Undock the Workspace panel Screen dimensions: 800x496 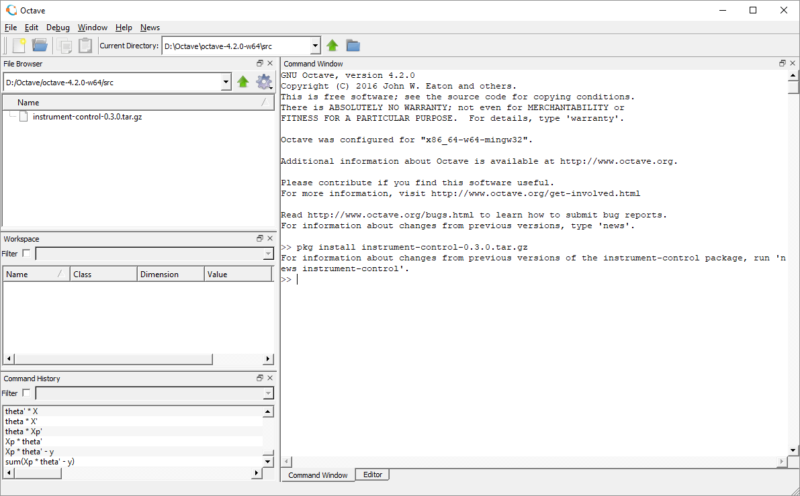click(260, 238)
